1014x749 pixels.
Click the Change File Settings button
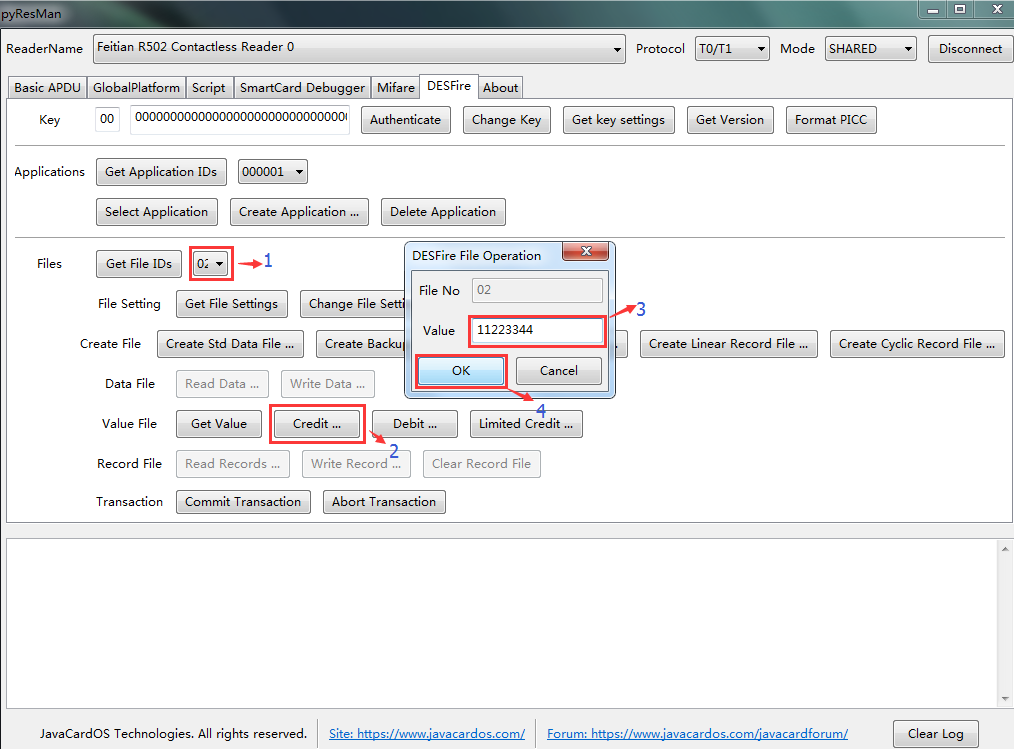[x=353, y=304]
